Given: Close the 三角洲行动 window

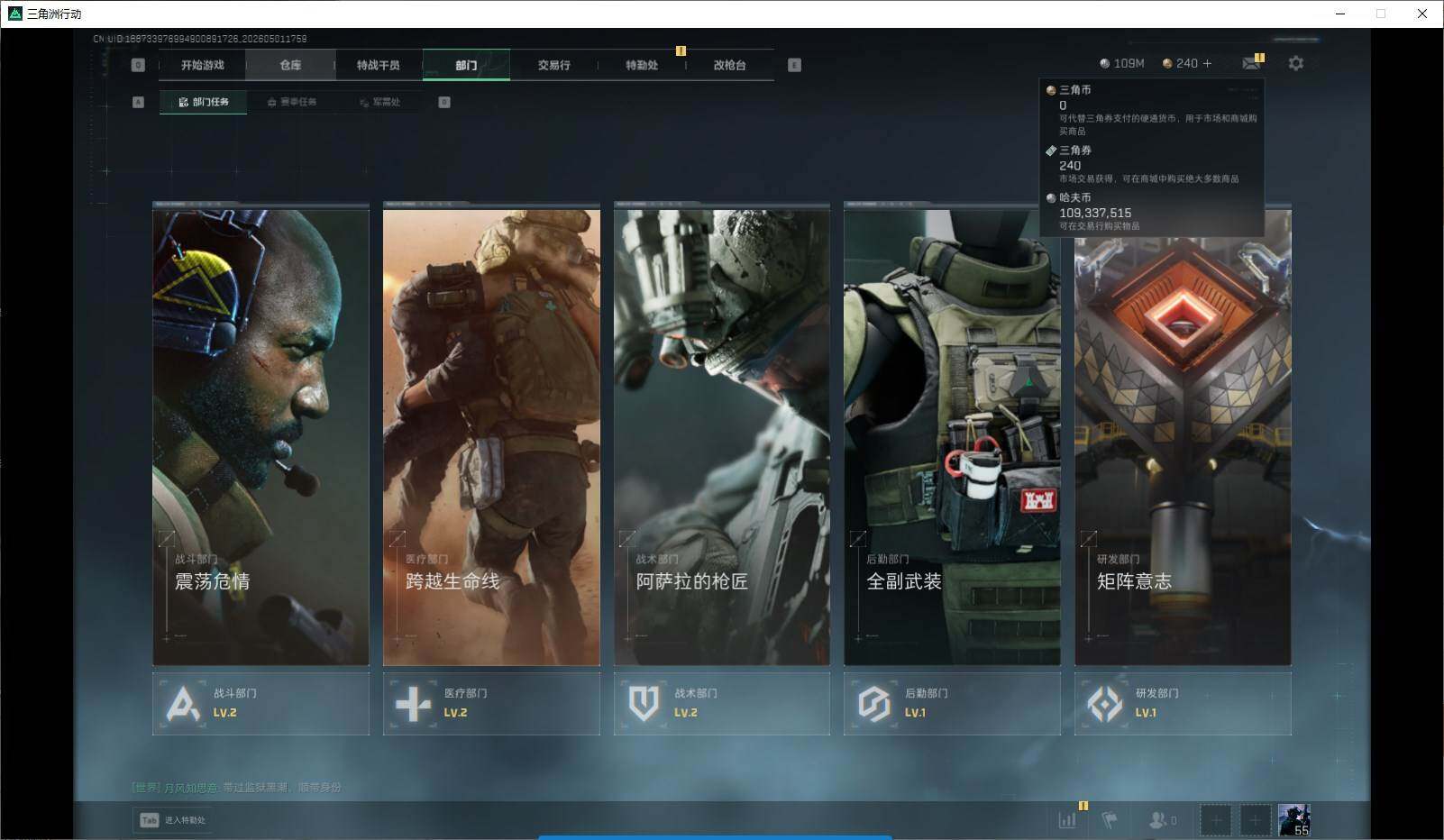Looking at the screenshot, I should tap(1422, 14).
